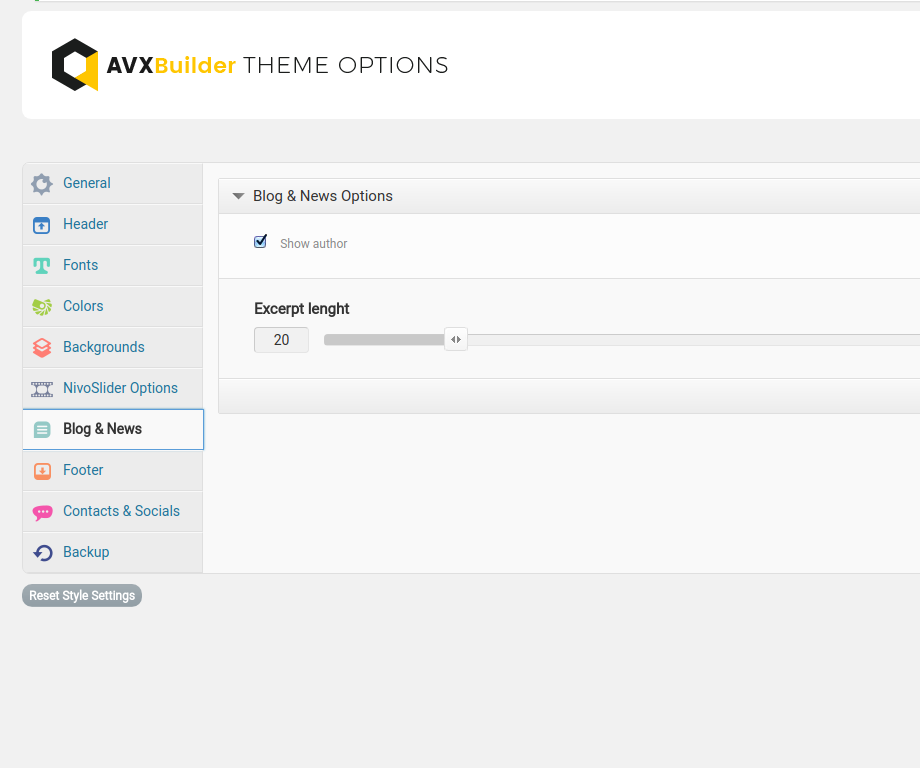Image resolution: width=920 pixels, height=768 pixels.
Task: Switch to the Colors tab label
Action: coord(83,306)
